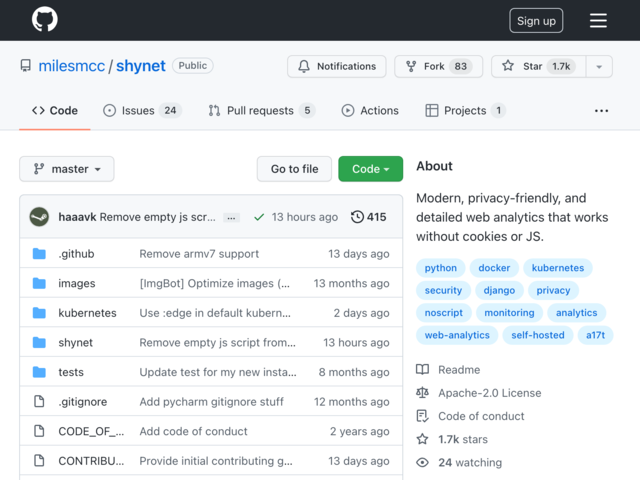Viewport: 640px width, 480px height.
Task: Open the master branch dropdown
Action: [67, 169]
